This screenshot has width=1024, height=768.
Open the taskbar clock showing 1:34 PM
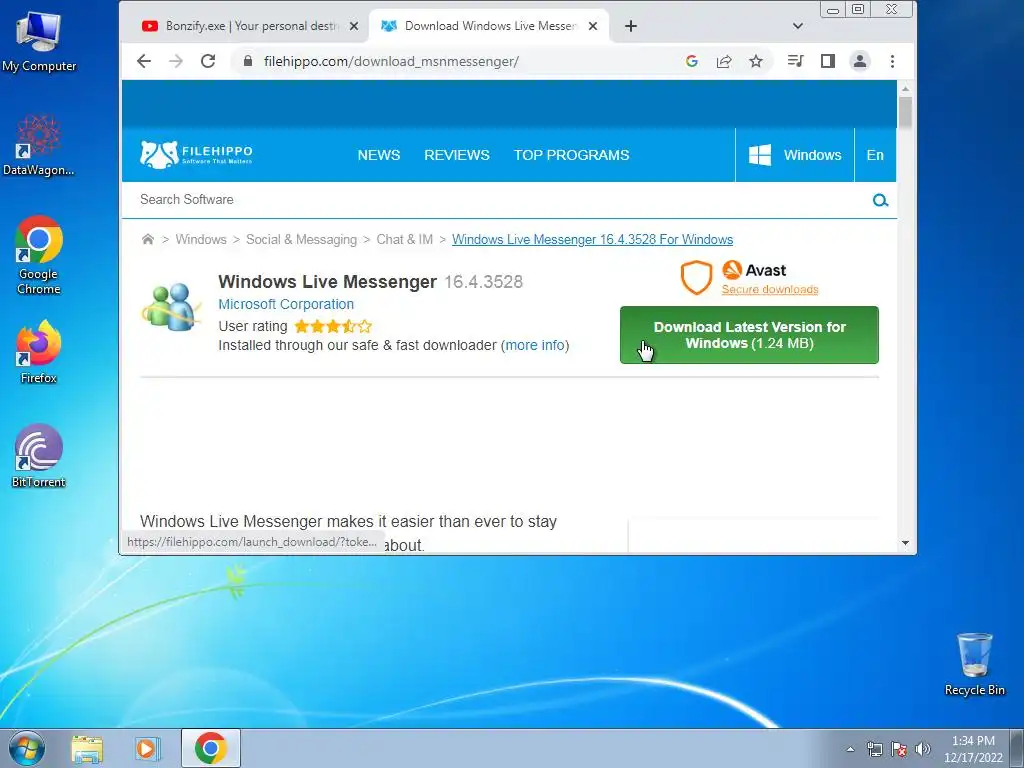[973, 748]
